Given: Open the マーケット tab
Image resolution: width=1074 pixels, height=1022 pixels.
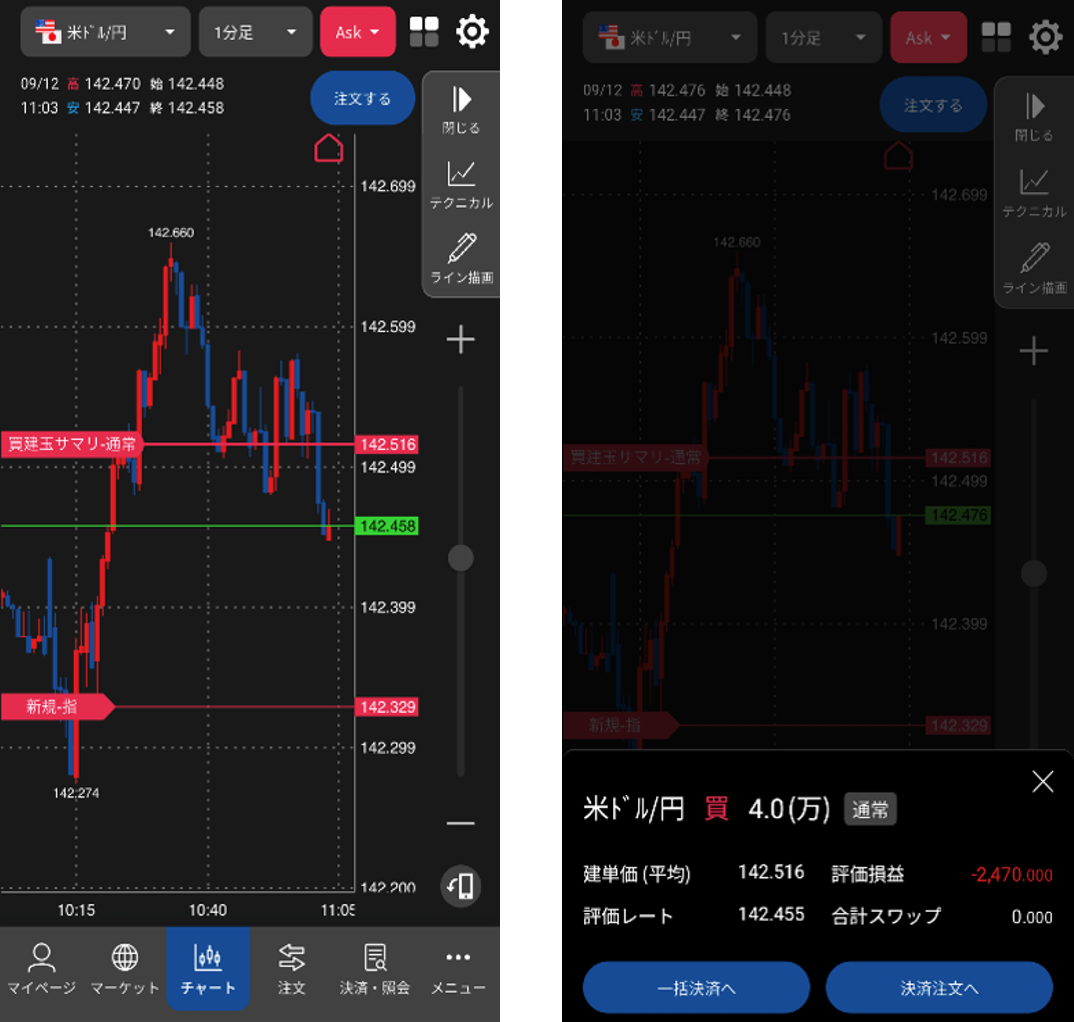Looking at the screenshot, I should (125, 969).
